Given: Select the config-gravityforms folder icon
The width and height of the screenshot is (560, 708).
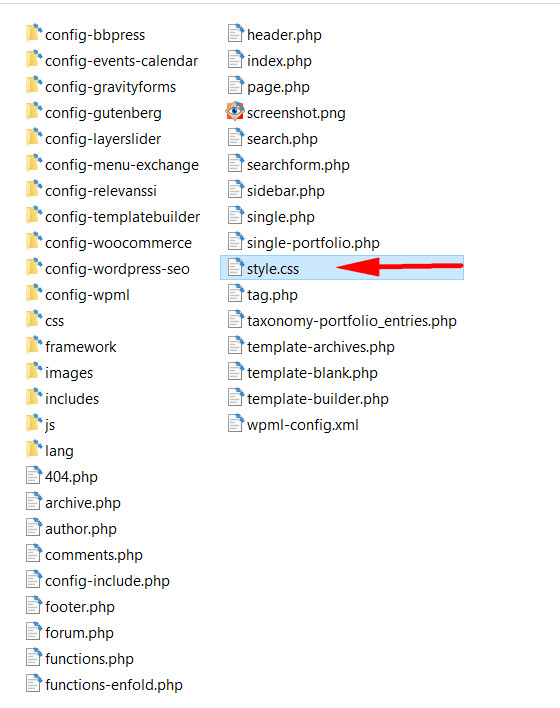Looking at the screenshot, I should point(34,86).
